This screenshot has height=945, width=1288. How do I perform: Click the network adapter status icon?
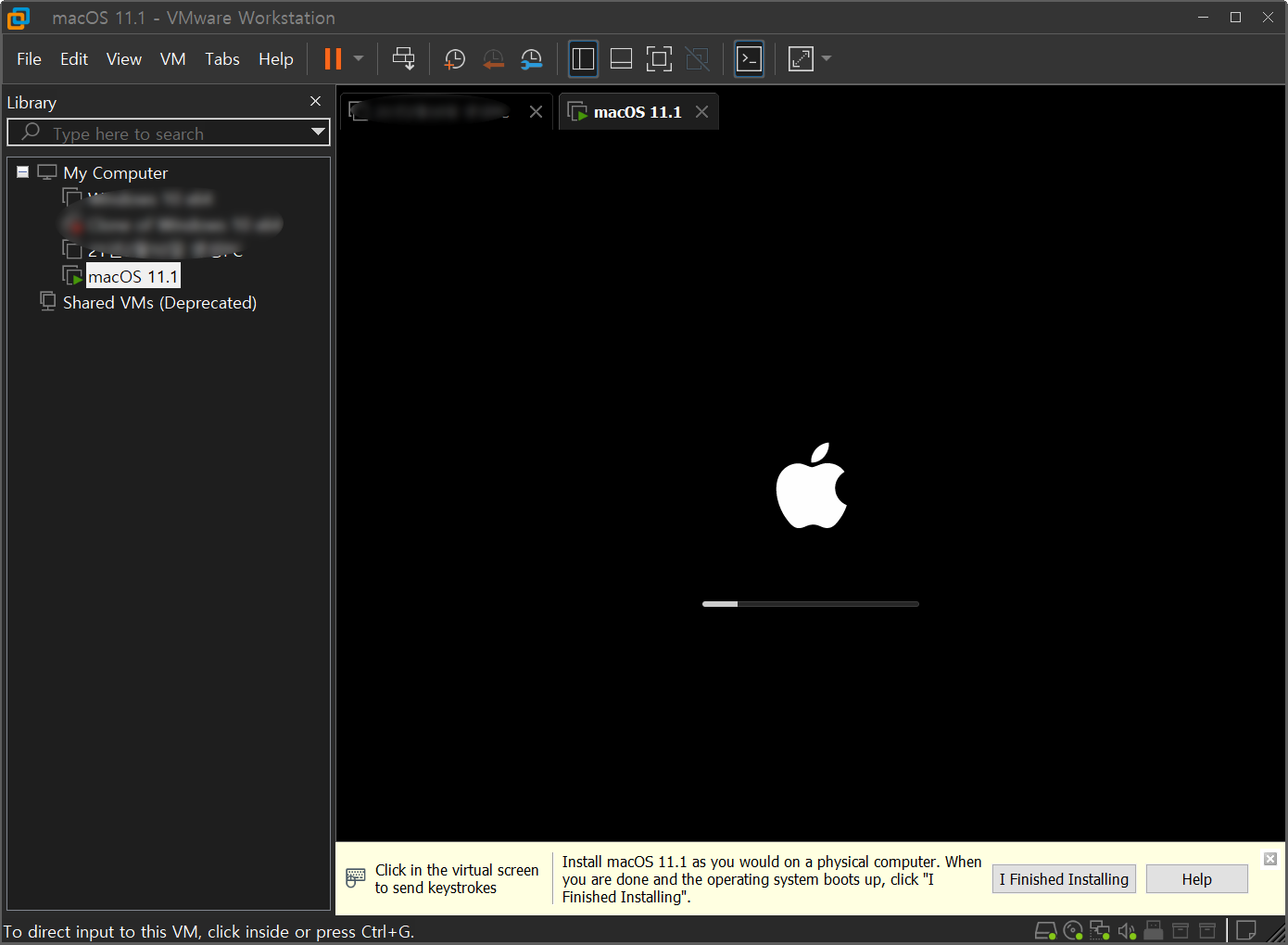[x=1100, y=930]
